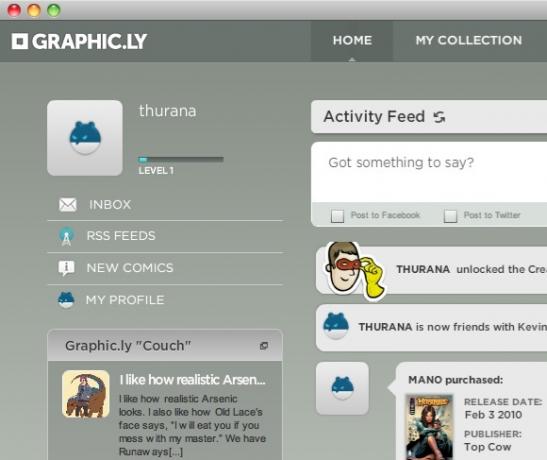Screen dimensions: 547x460
Task: Open the Inbox envelope icon
Action: point(68,205)
